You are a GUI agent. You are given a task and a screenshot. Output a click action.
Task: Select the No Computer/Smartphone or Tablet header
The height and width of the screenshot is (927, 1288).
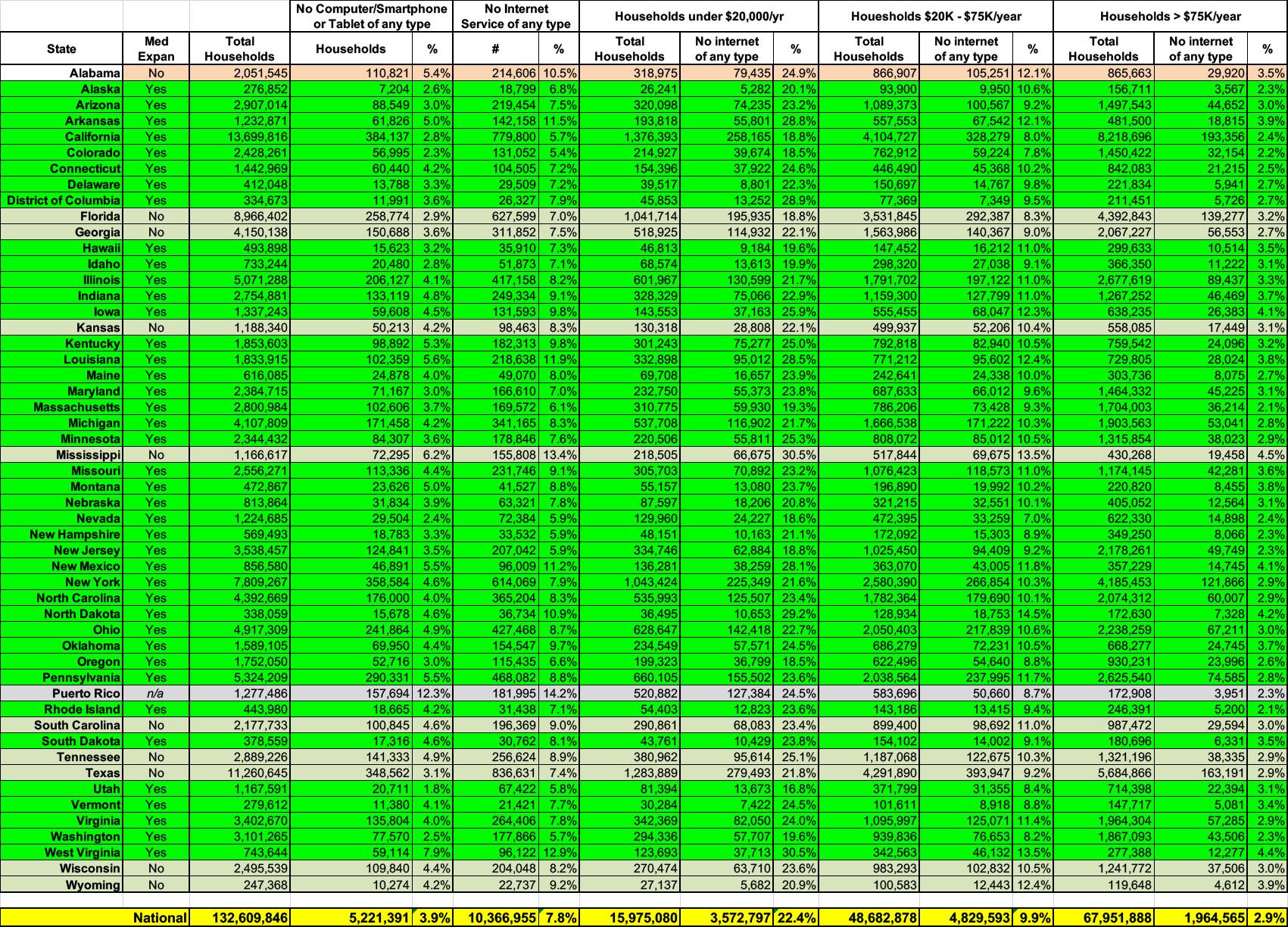[x=371, y=16]
